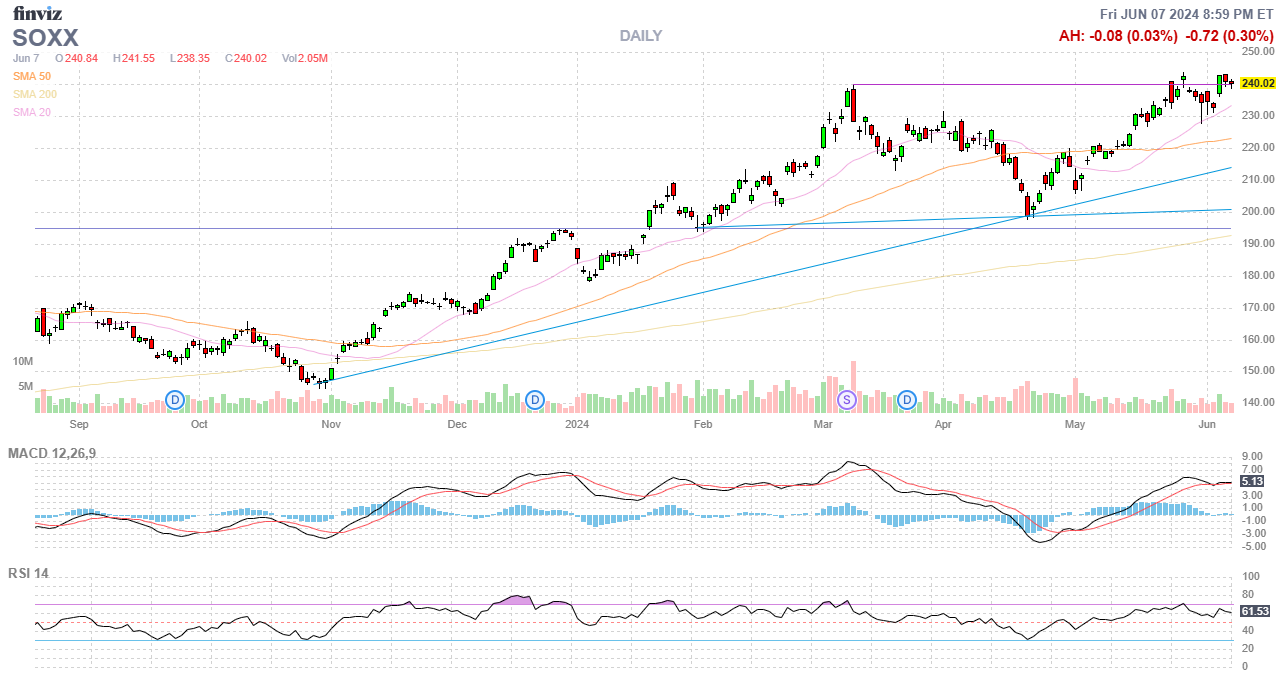Click the shaded purple RSI overbought area in December
This screenshot has width=1287, height=682.
[516, 600]
